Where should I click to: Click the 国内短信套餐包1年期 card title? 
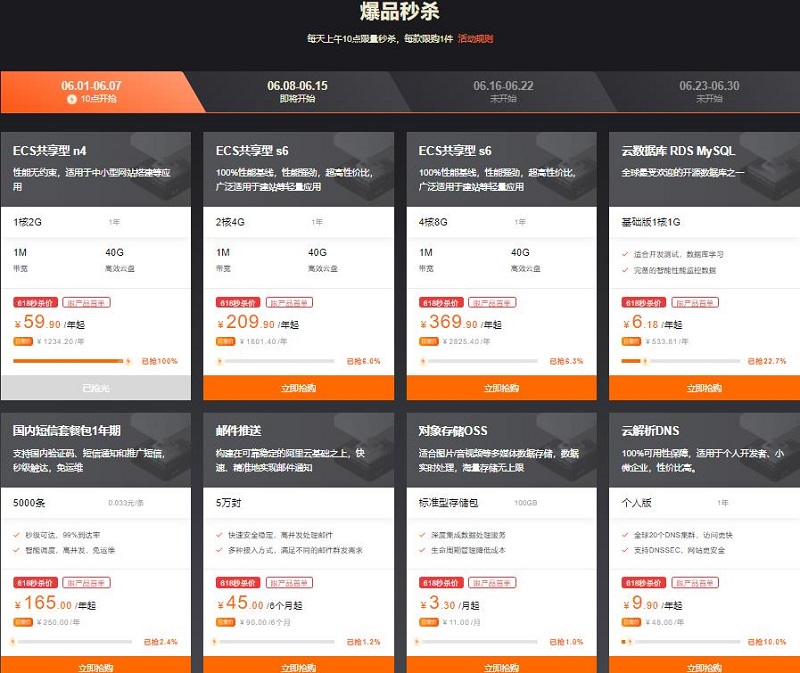point(67,431)
